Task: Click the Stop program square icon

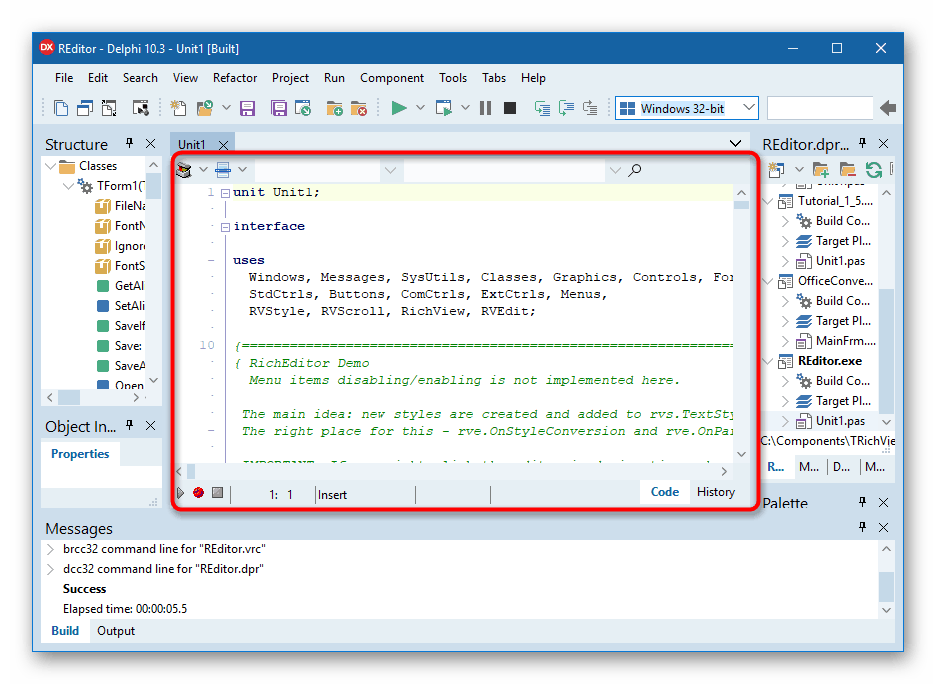Action: coord(510,108)
